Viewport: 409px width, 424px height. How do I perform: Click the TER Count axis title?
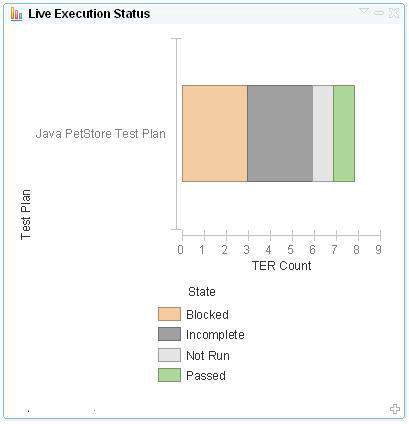pyautogui.click(x=282, y=266)
